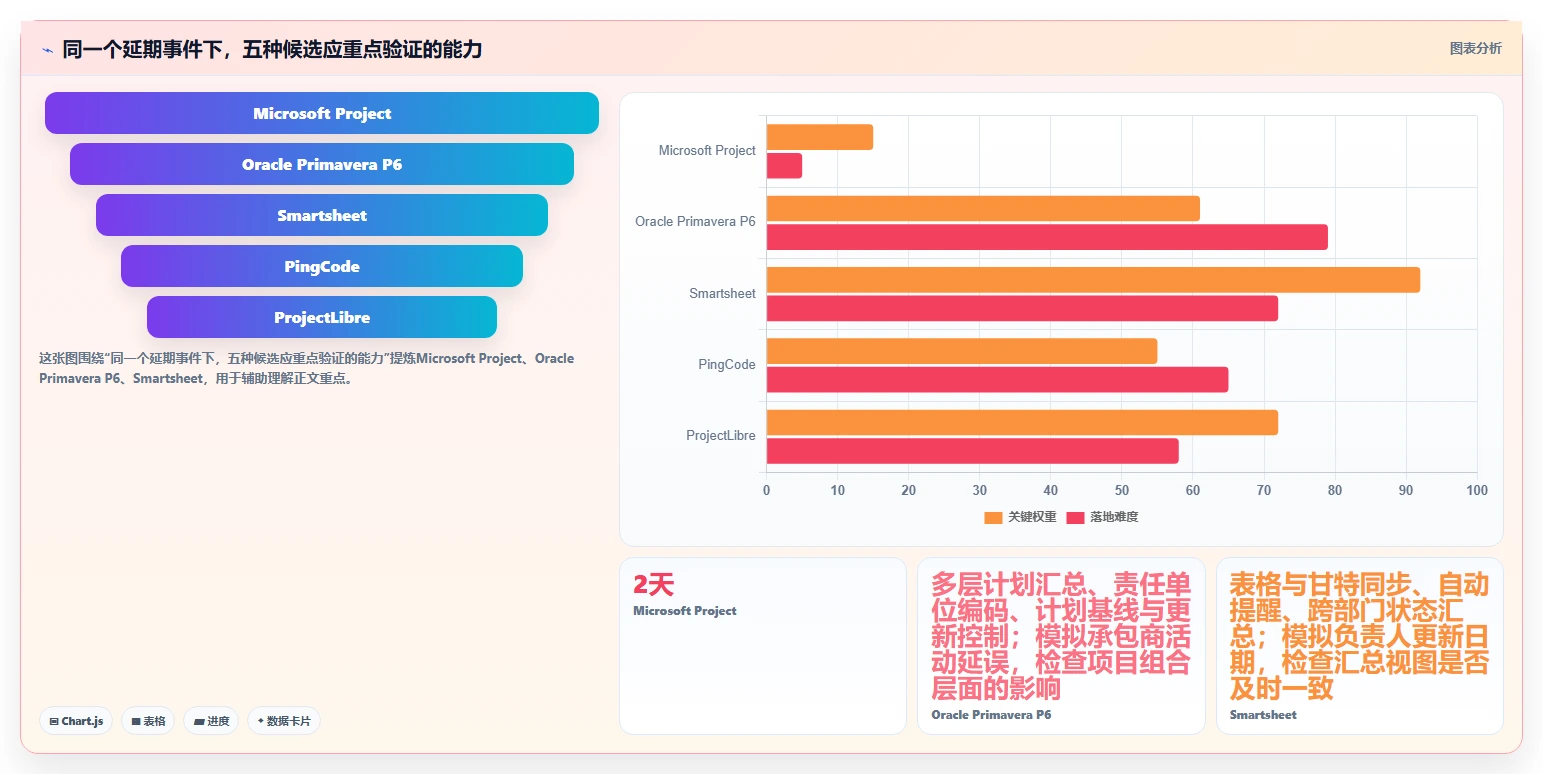Click the orange ProjectLibre bar

1022,422
